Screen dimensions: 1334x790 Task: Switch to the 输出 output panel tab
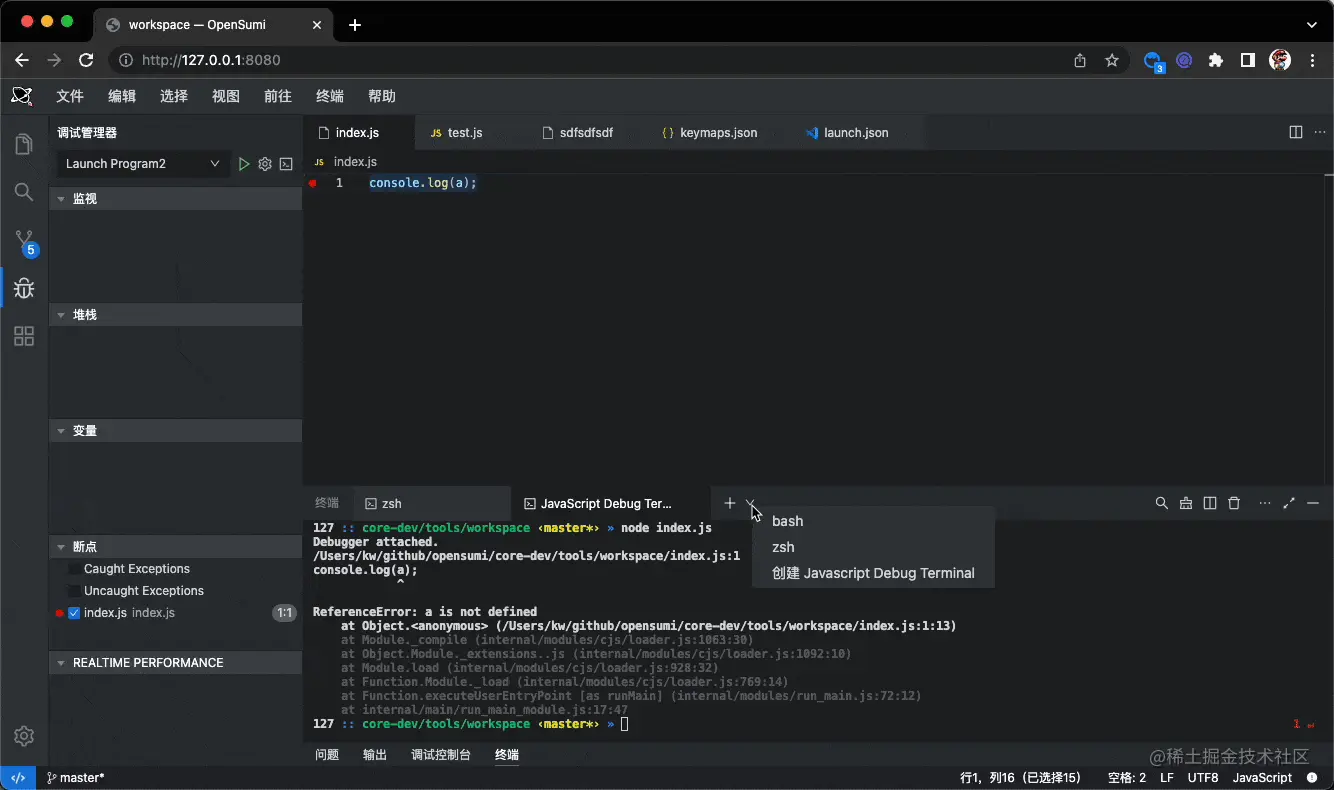pos(375,755)
